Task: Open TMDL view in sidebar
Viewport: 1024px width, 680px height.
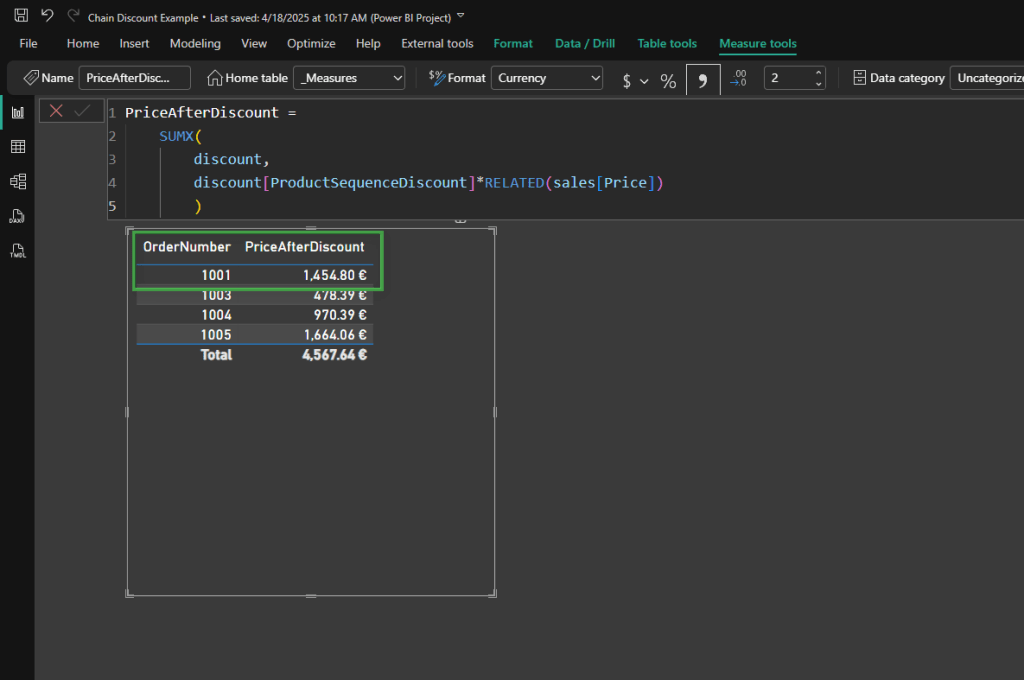Action: pos(17,250)
